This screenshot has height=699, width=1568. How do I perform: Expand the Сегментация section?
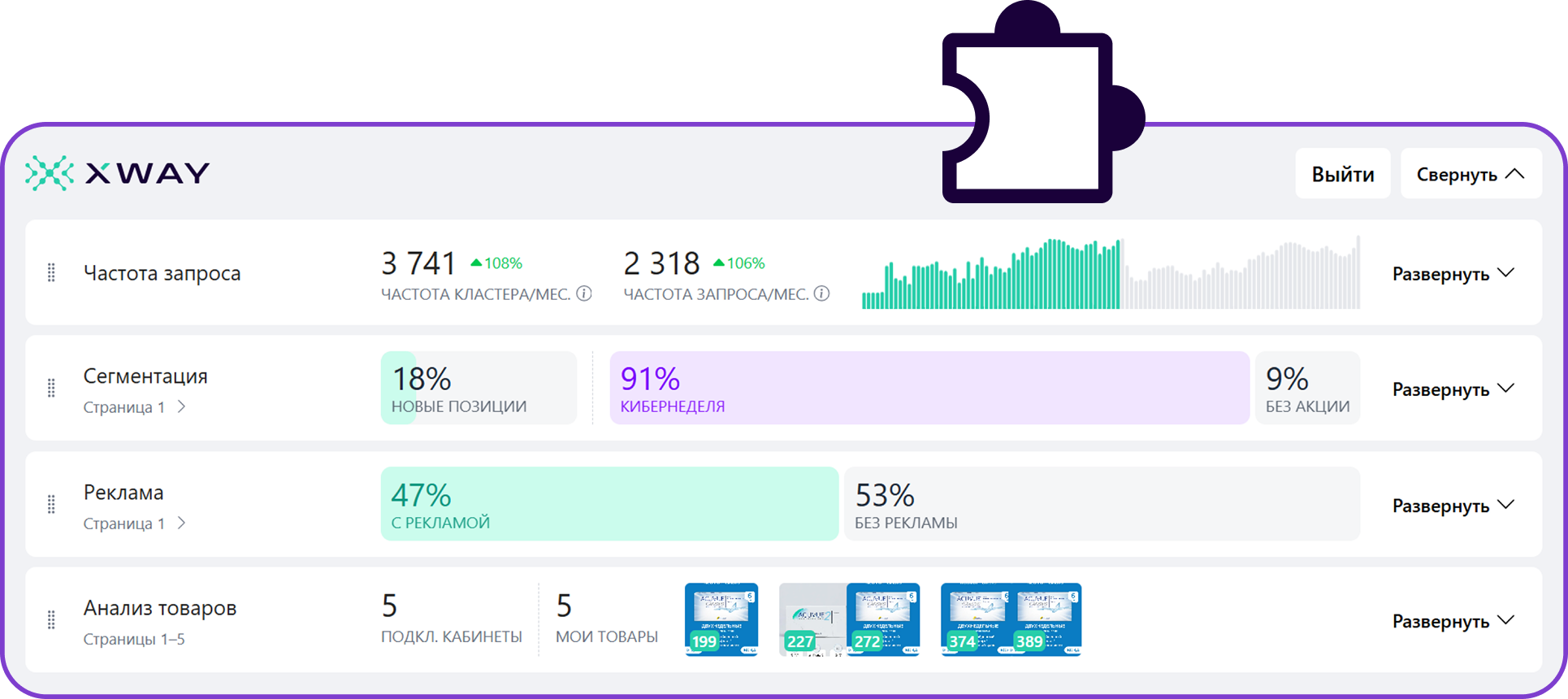coord(1453,389)
